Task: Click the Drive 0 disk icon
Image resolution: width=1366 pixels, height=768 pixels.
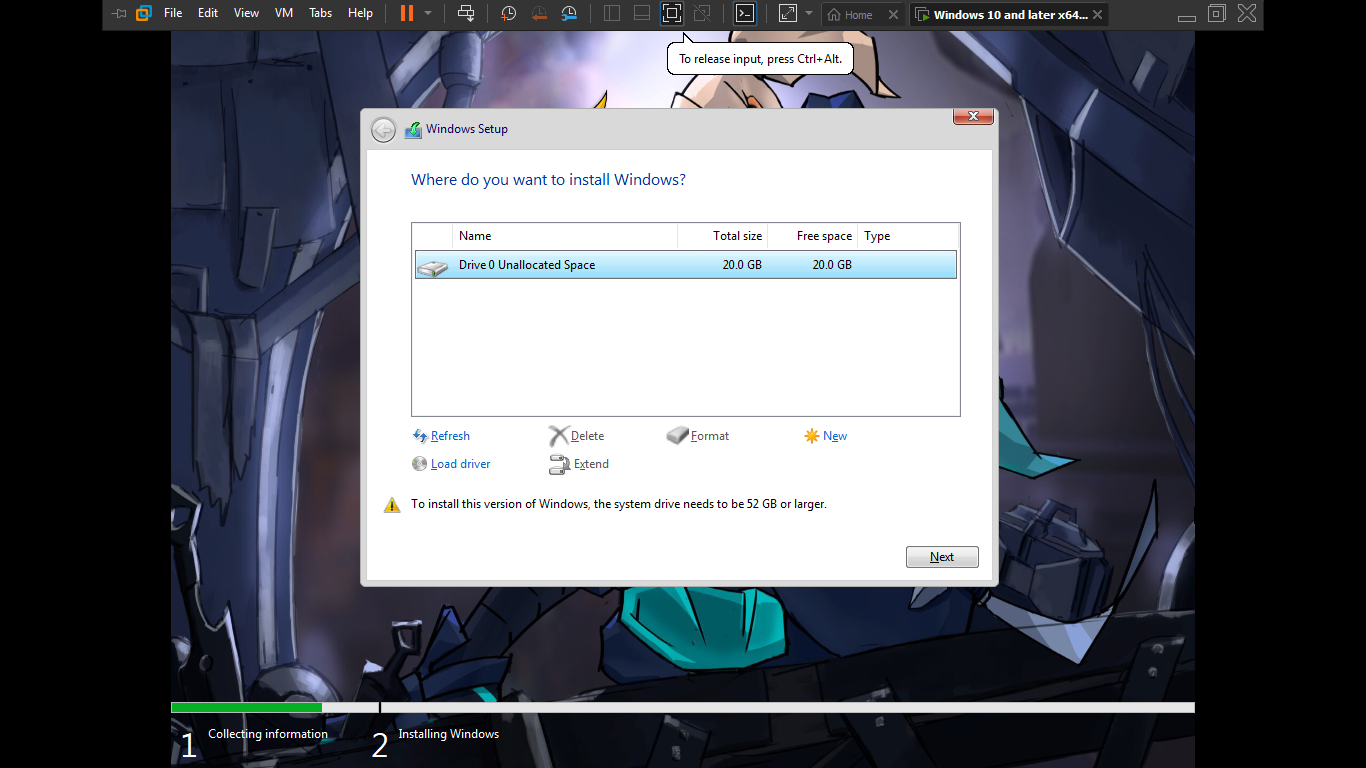Action: click(433, 267)
